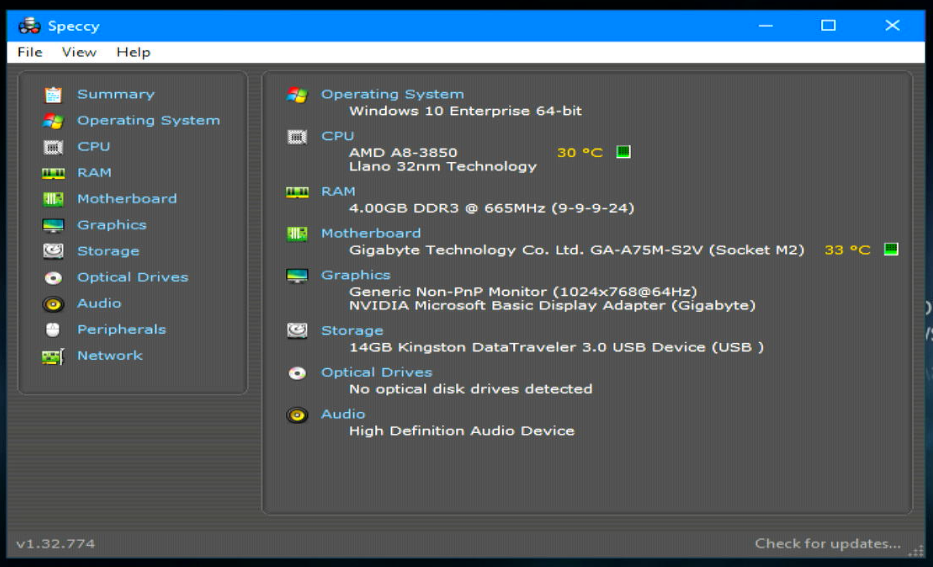The image size is (933, 567).
Task: Click the Audio speaker icon in summary panel
Action: (297, 415)
